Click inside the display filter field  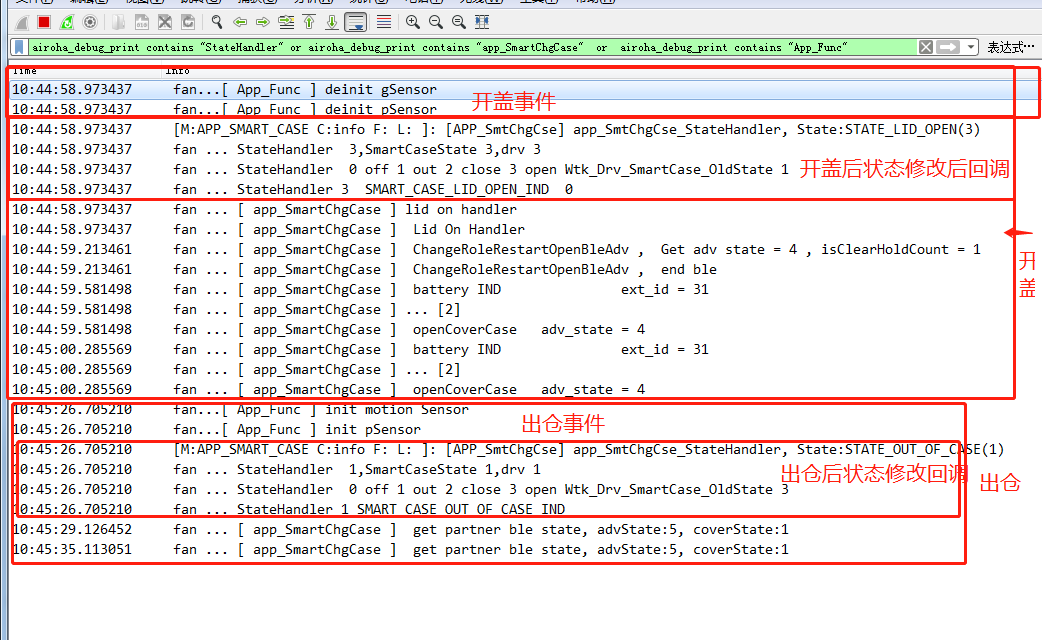click(472, 47)
